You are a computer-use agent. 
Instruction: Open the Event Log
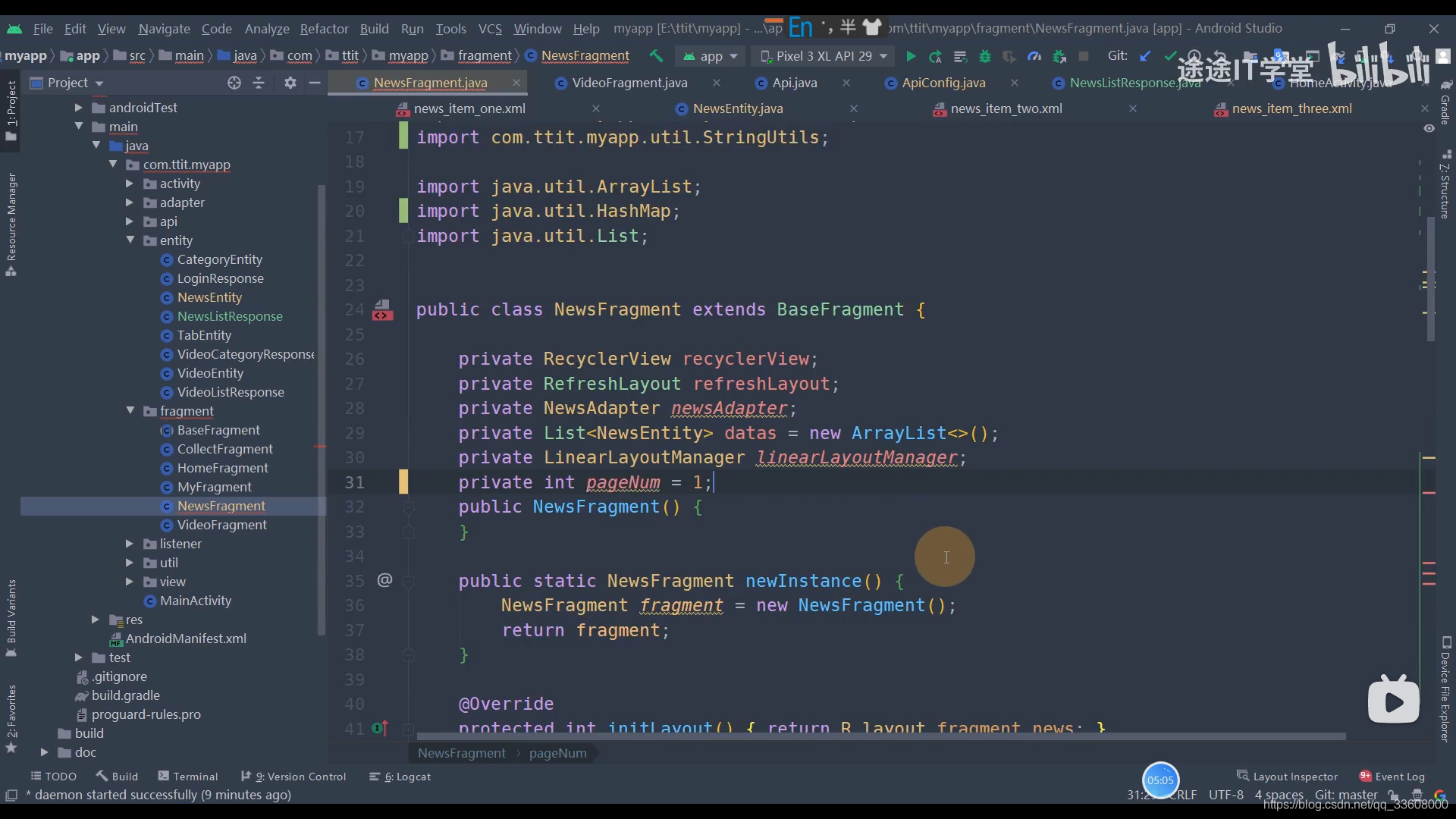pos(1392,777)
